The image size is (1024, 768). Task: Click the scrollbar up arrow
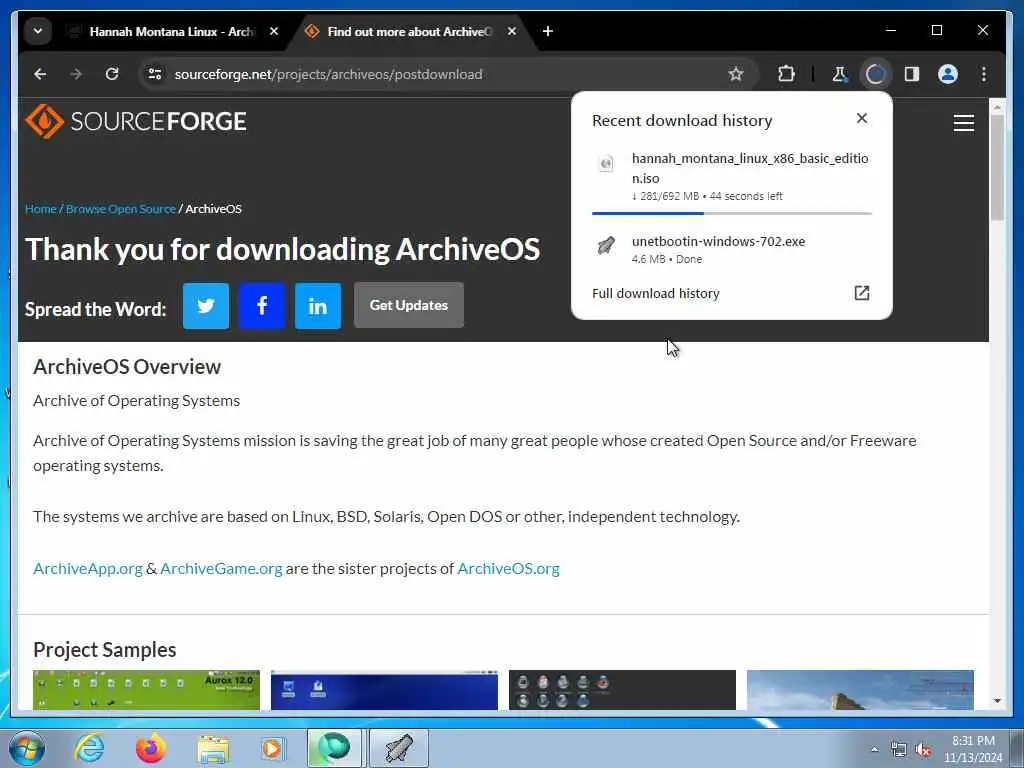997,106
